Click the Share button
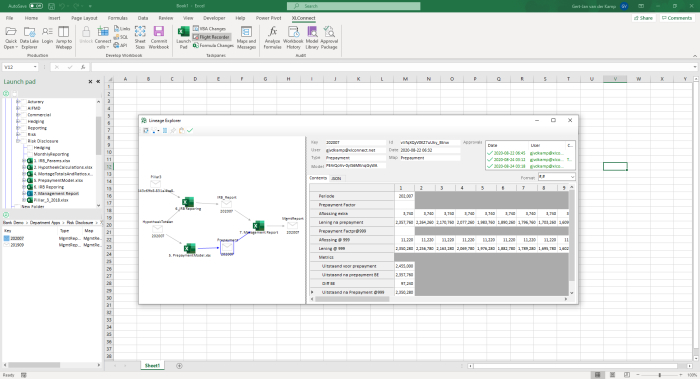Viewport: 700px width, 379px height. pos(643,18)
